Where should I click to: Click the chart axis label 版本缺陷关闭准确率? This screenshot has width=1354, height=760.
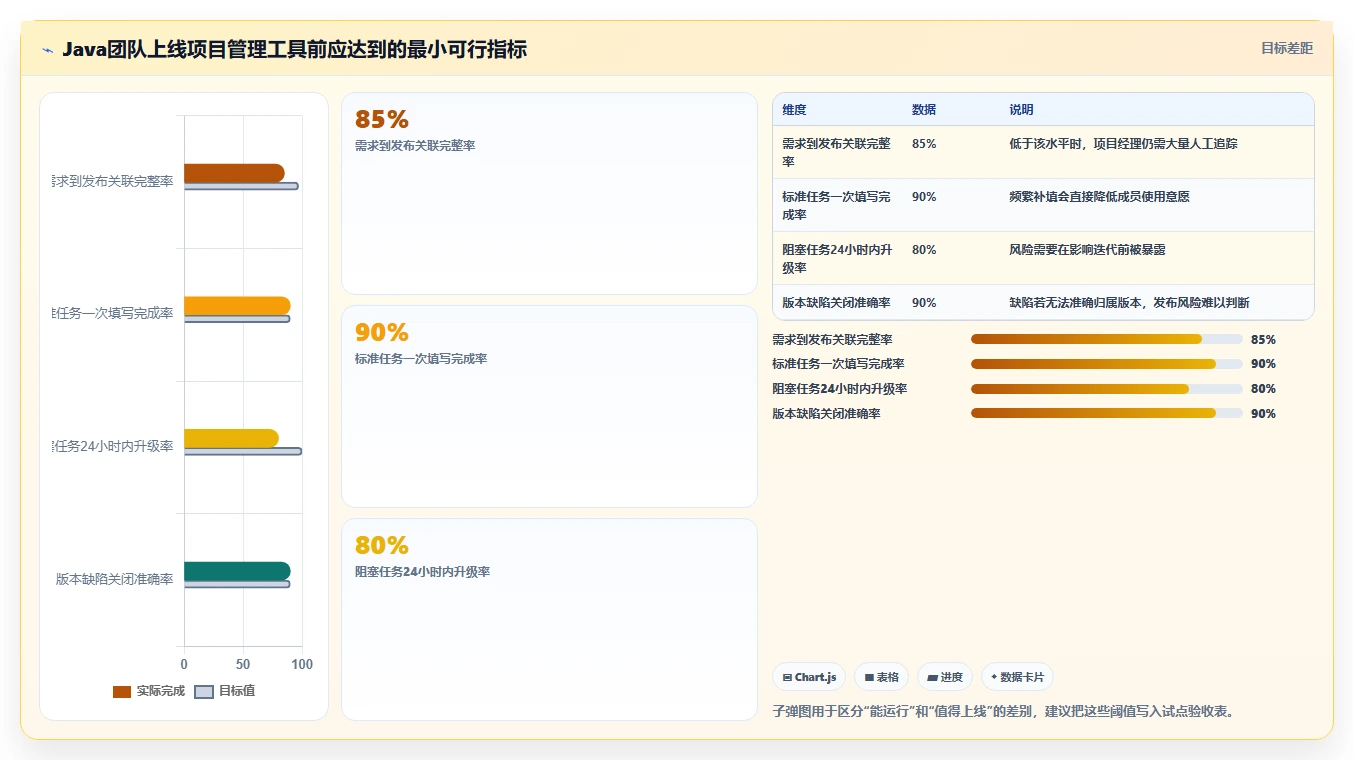click(x=114, y=579)
